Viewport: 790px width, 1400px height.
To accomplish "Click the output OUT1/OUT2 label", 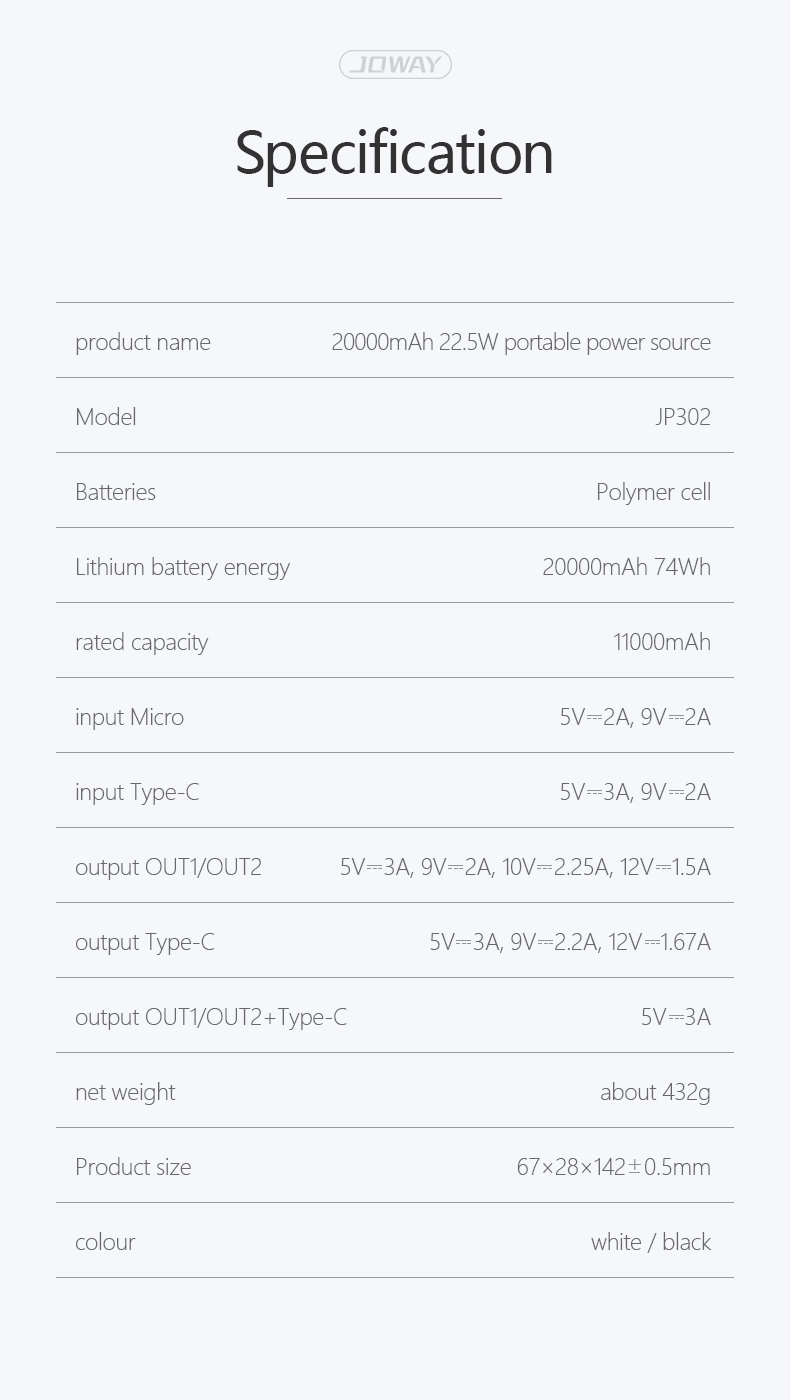I will [168, 867].
